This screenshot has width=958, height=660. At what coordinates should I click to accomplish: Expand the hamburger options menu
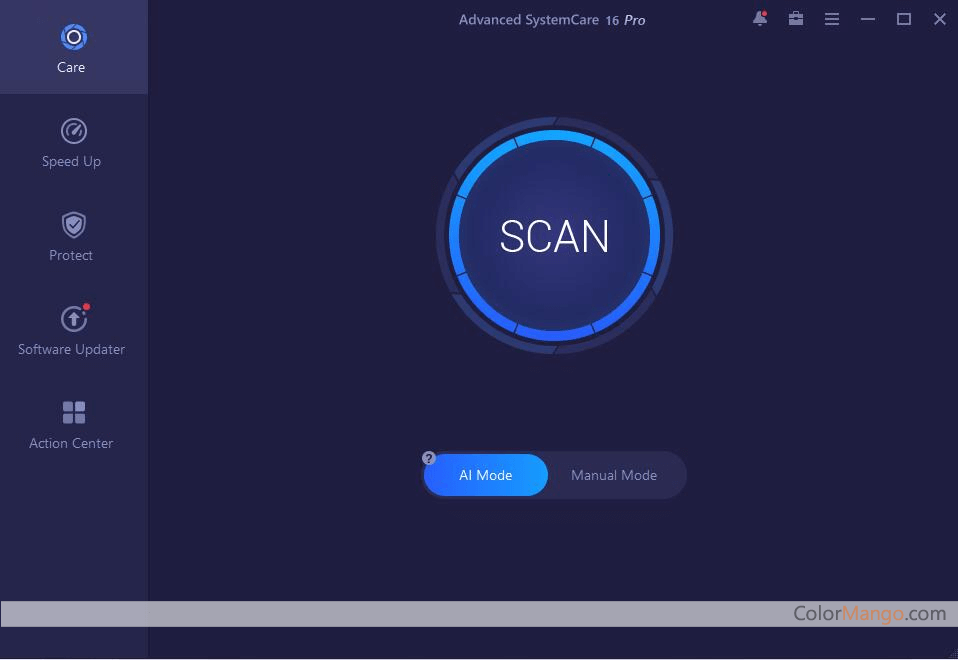(x=831, y=19)
